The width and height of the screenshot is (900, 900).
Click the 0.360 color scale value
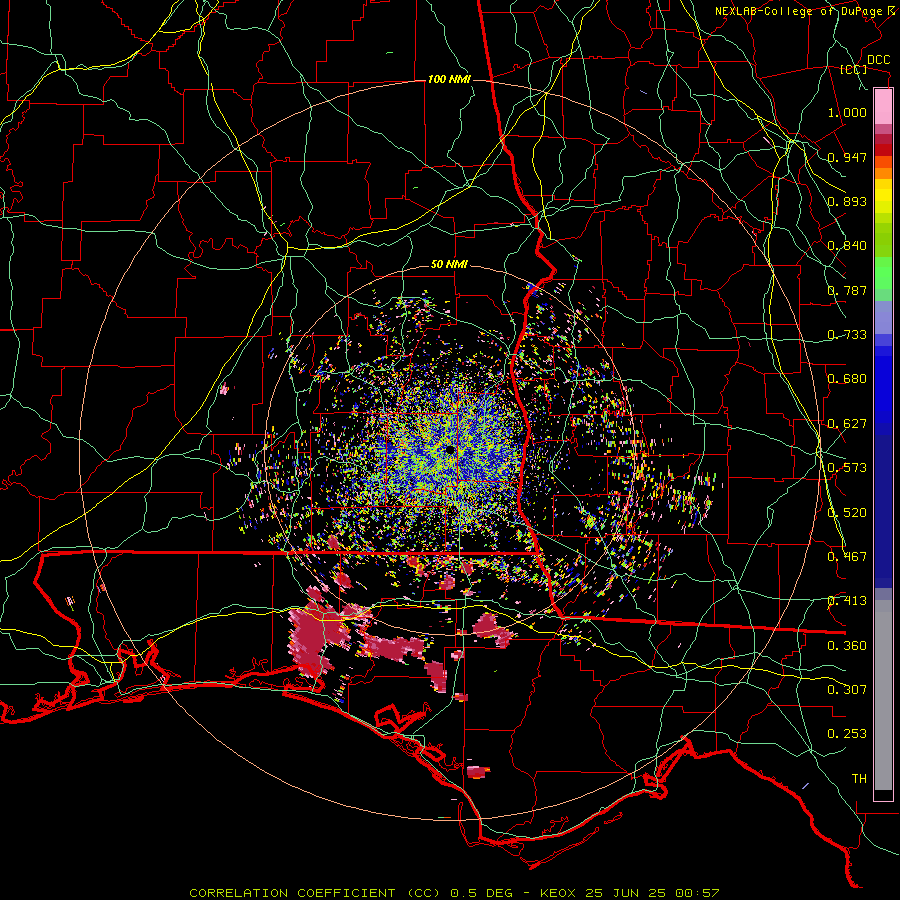tap(847, 646)
